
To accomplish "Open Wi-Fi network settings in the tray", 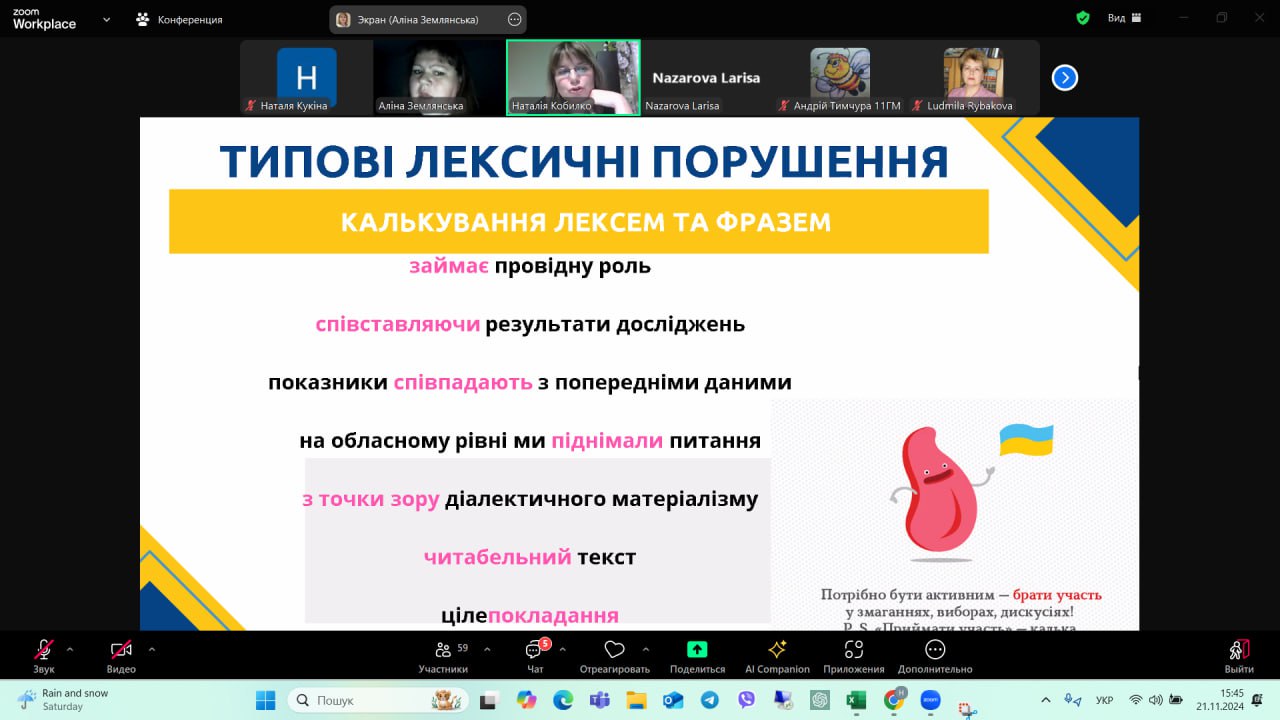I will click(1135, 700).
